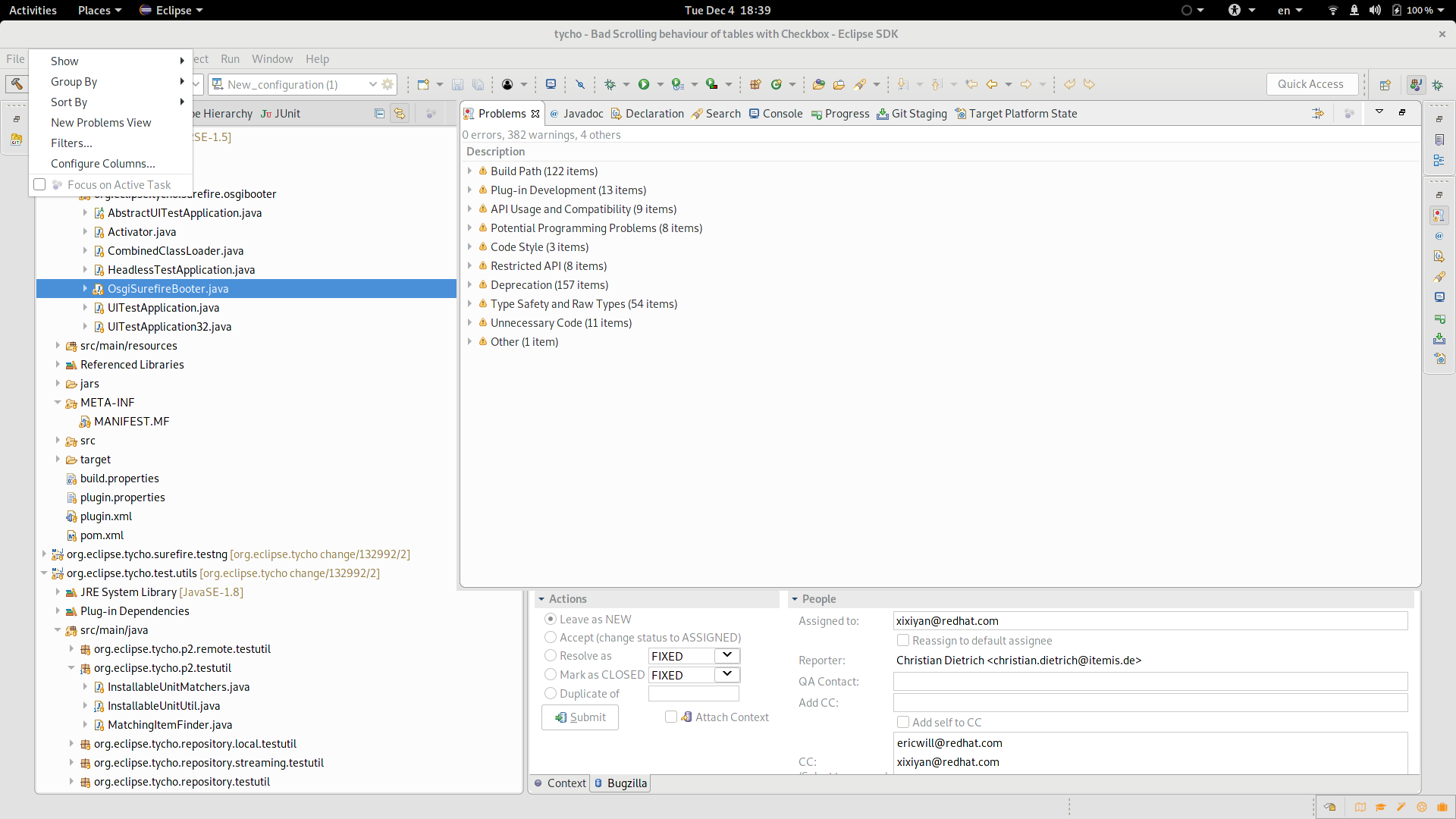
Task: Expand the Referenced Libraries node
Action: (58, 365)
